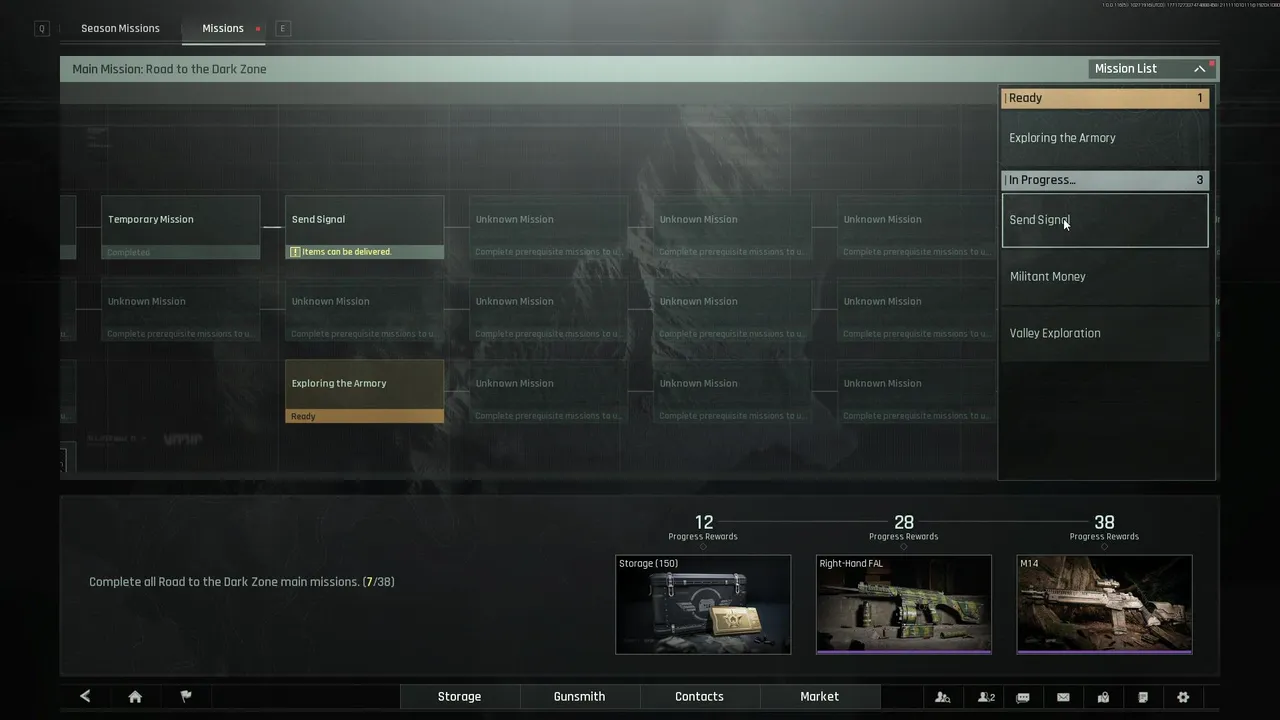This screenshot has width=1280, height=720.
Task: Open the Storage tab
Action: pos(459,697)
